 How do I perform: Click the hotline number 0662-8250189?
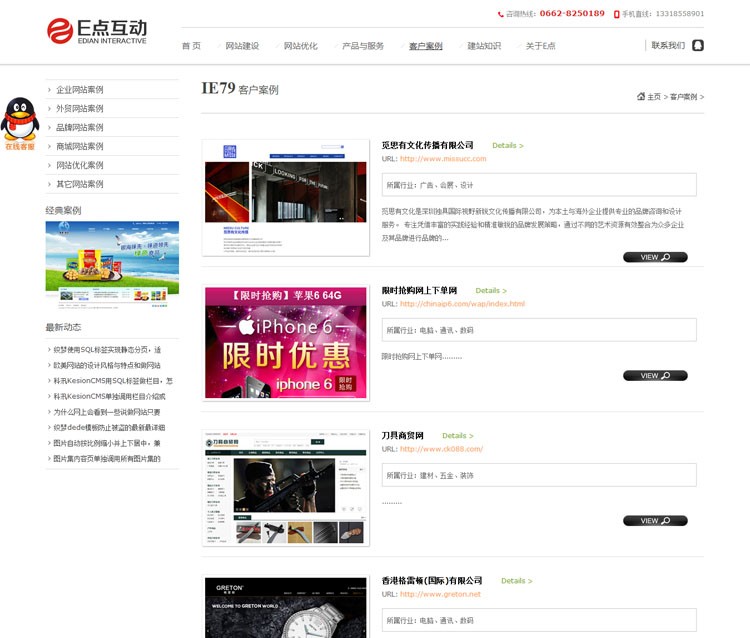(x=572, y=13)
